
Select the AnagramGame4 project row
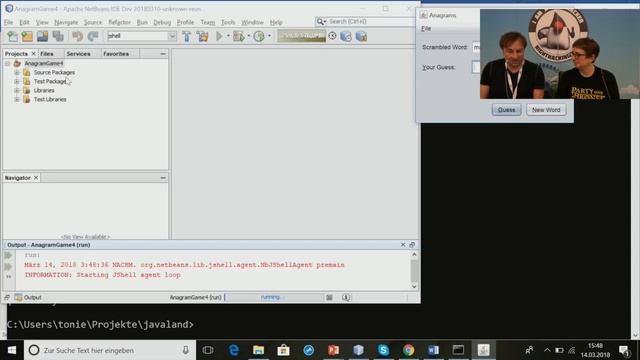point(44,63)
